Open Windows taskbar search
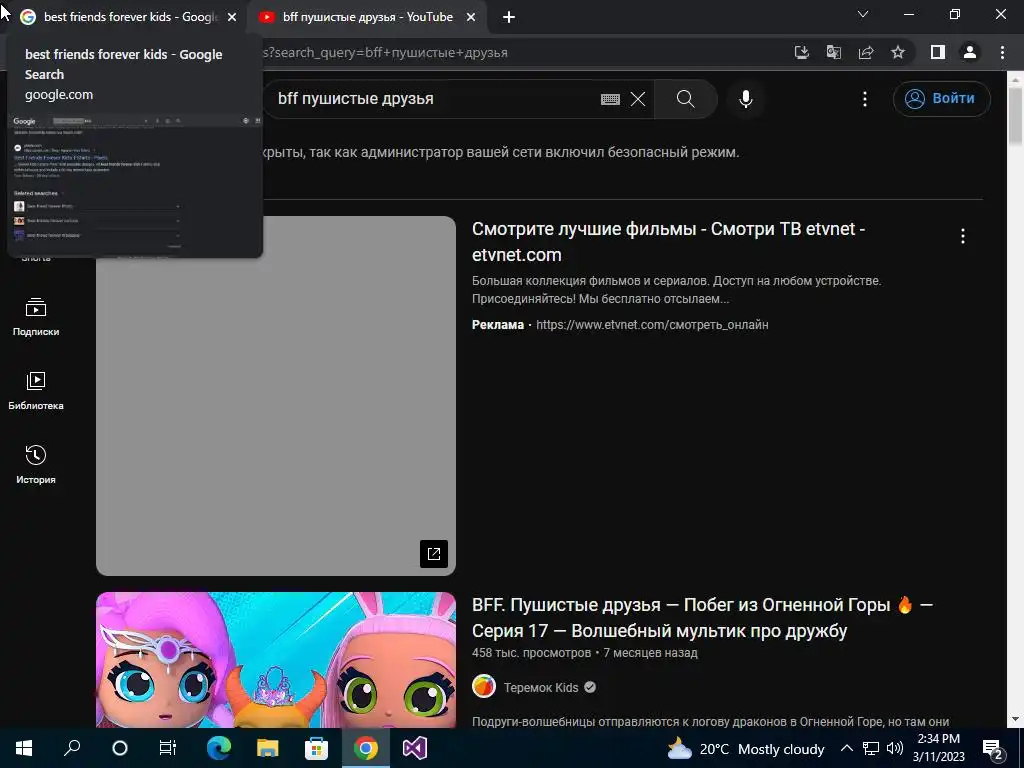This screenshot has height=768, width=1024. [72, 748]
